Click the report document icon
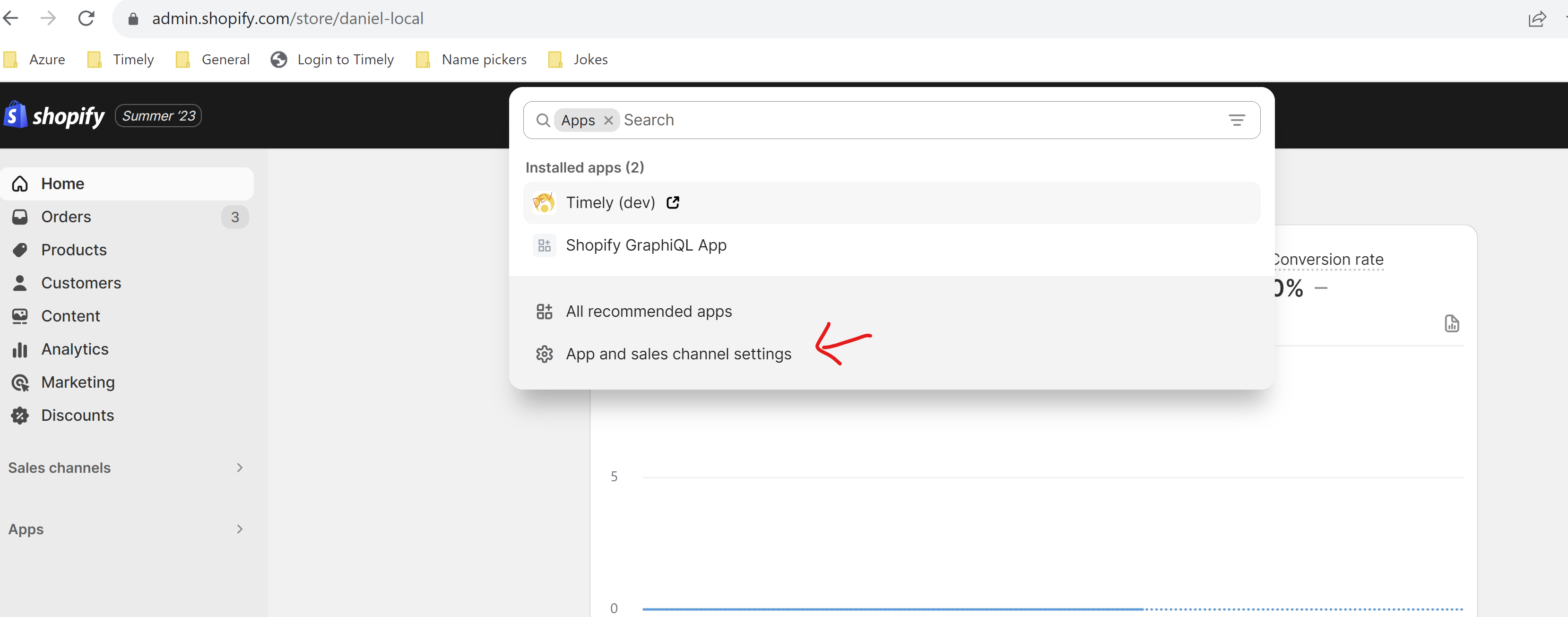This screenshot has width=1568, height=617. tap(1452, 323)
